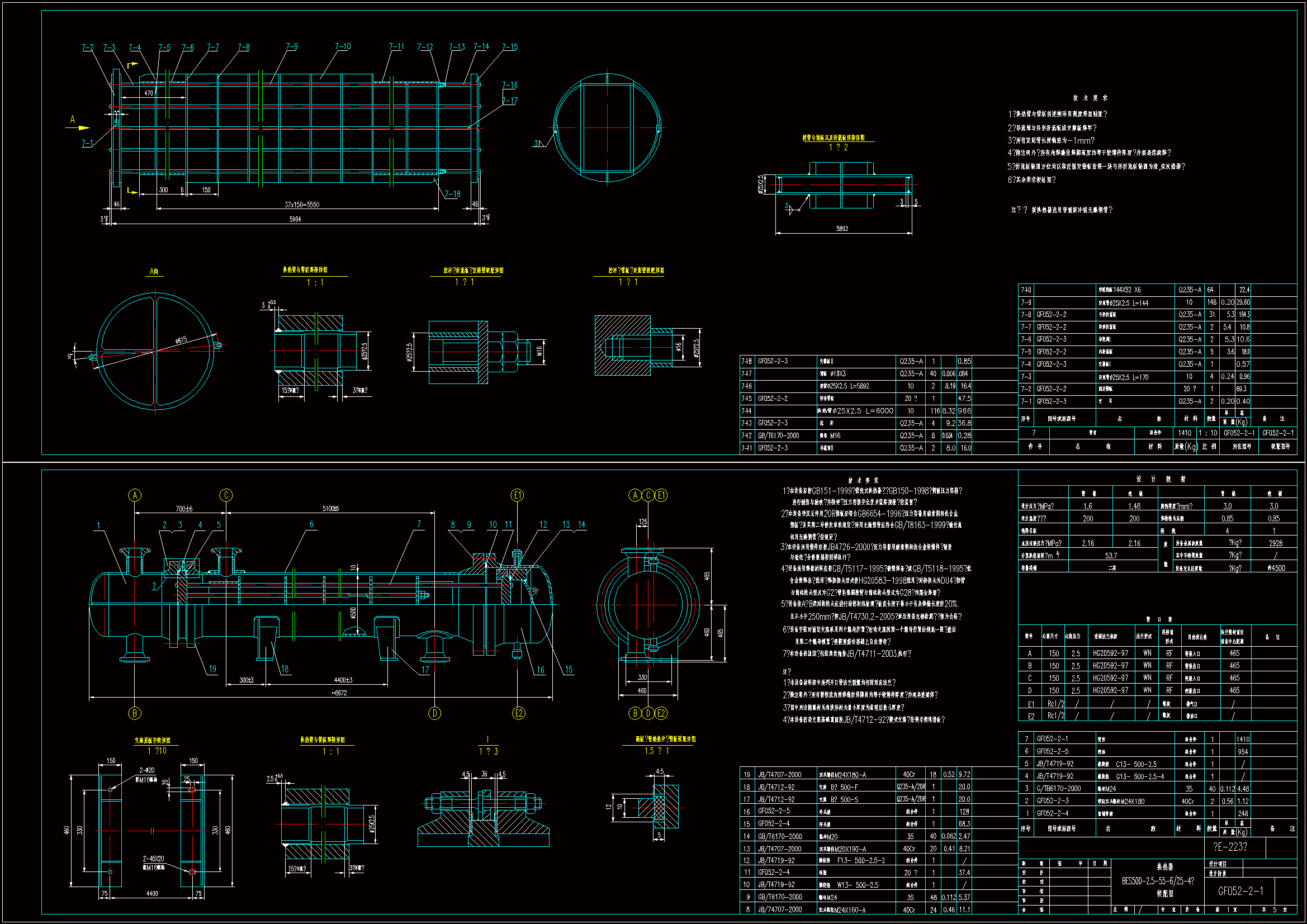
Task: Select the "700±6" nozzle spacing dimension
Action: pyautogui.click(x=184, y=509)
